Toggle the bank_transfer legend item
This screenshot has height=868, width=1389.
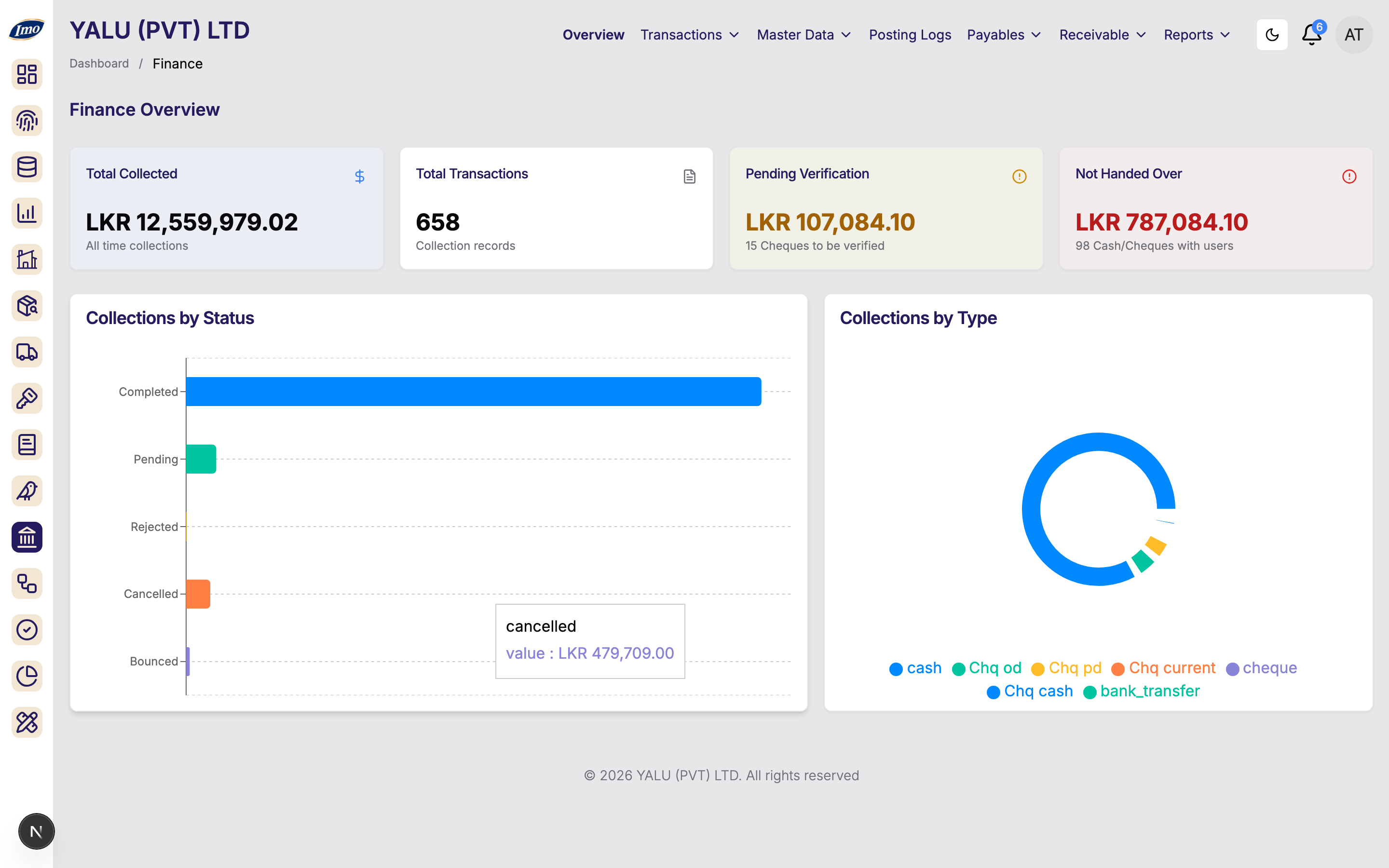click(1141, 691)
